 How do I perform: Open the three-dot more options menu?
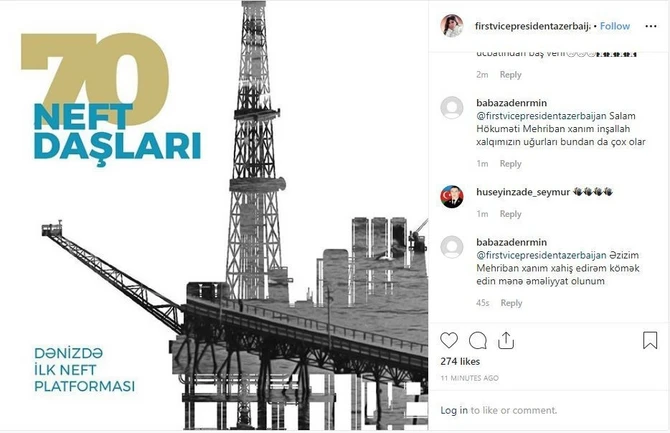coord(651,26)
